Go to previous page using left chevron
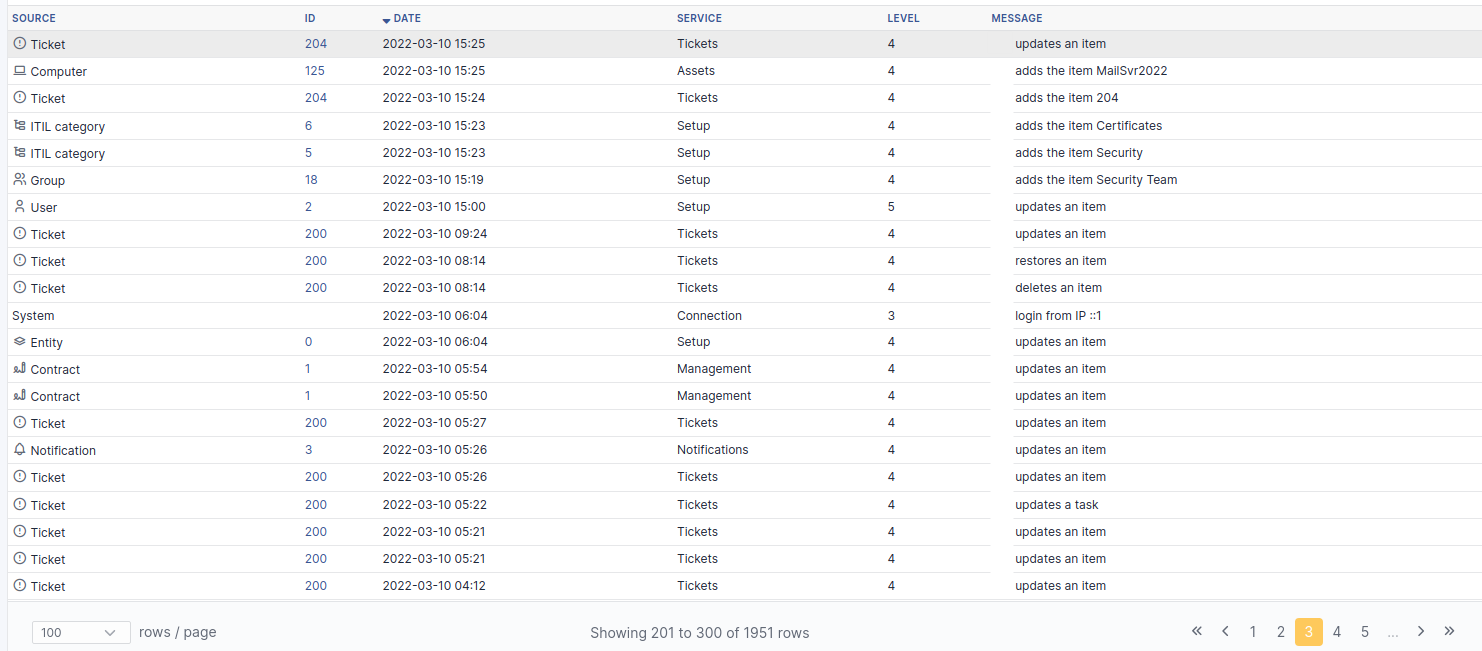1482x651 pixels. tap(1225, 631)
